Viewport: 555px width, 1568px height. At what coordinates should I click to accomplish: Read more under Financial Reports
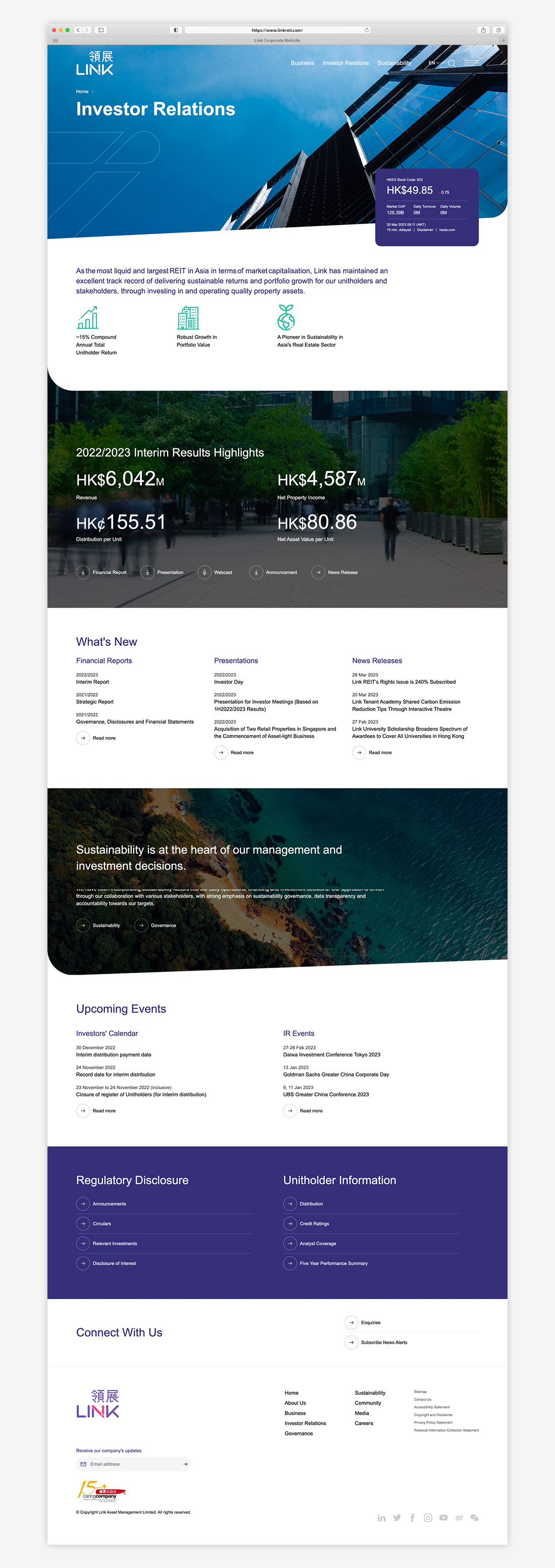click(96, 739)
